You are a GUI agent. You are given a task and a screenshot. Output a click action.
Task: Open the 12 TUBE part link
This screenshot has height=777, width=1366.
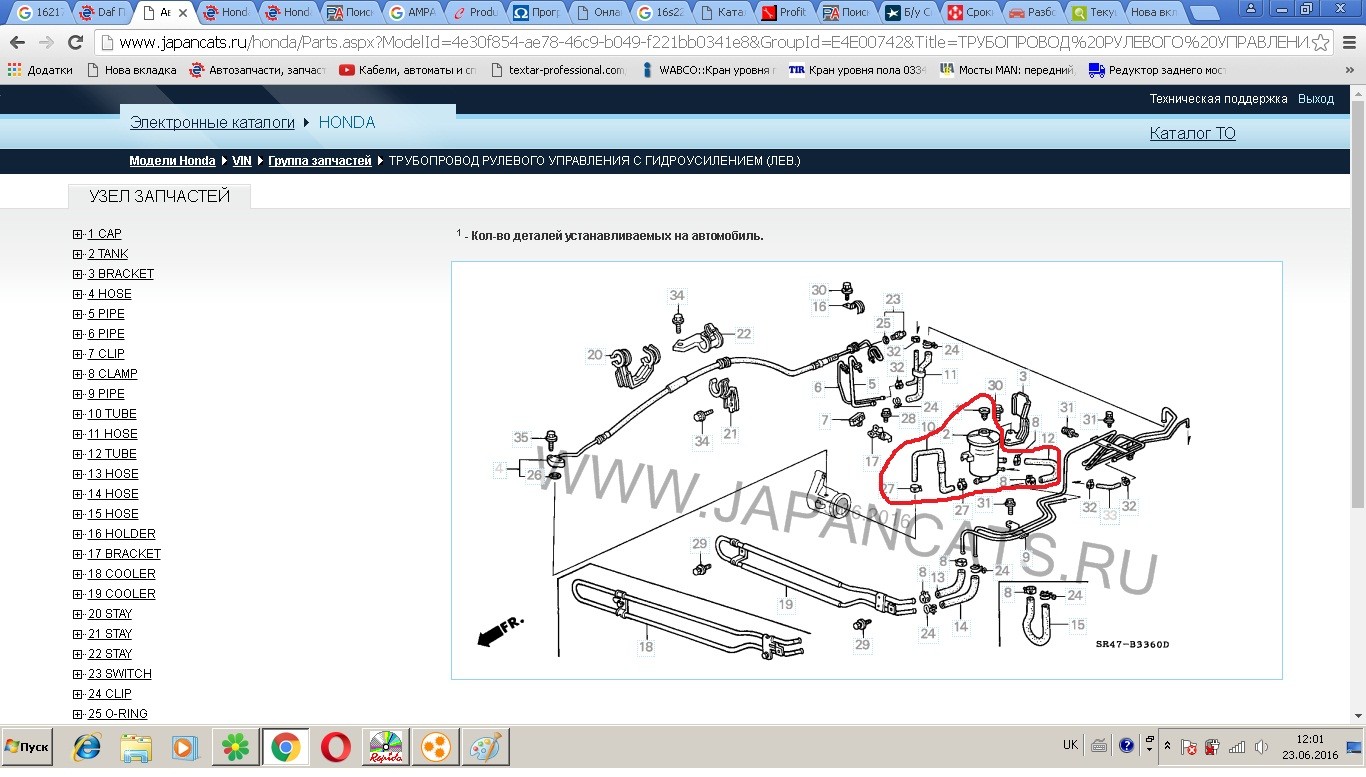coord(112,454)
